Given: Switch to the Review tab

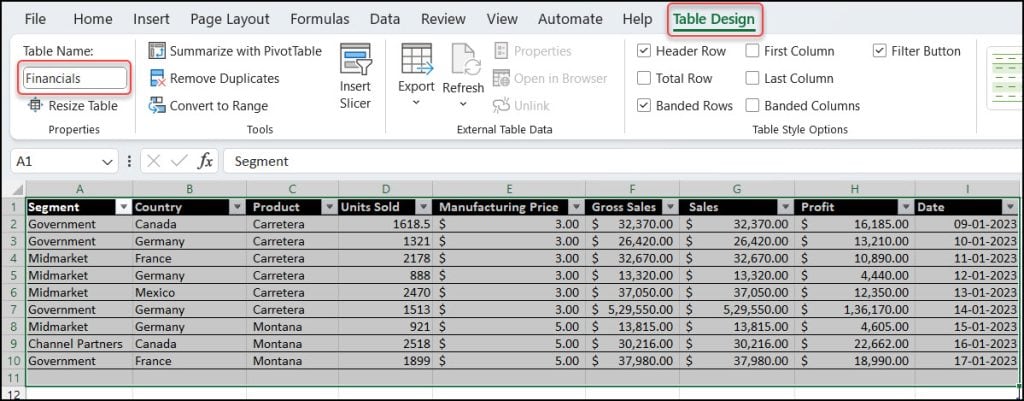Looking at the screenshot, I should click(x=443, y=19).
